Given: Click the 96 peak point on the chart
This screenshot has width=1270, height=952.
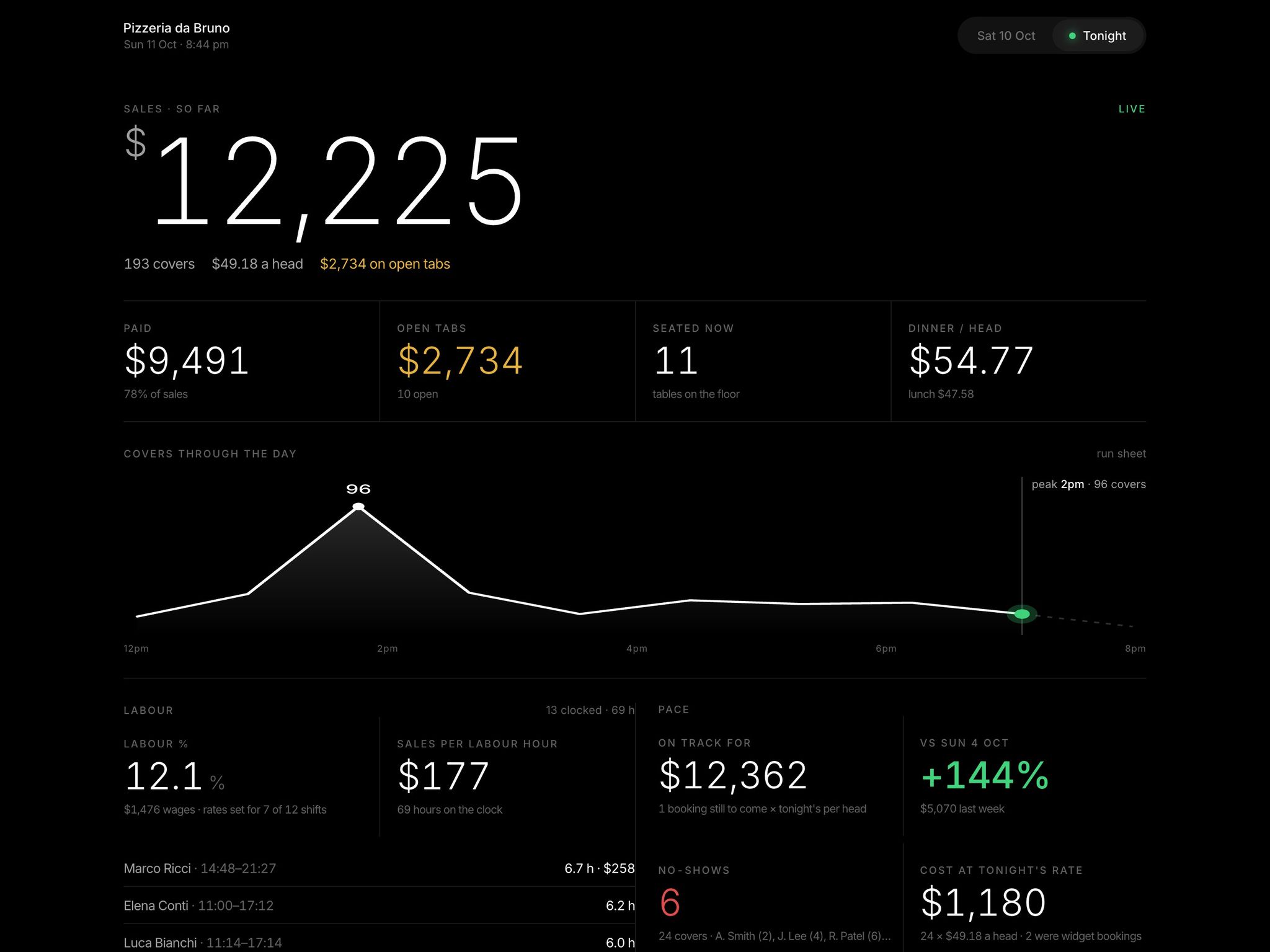Looking at the screenshot, I should pyautogui.click(x=358, y=507).
